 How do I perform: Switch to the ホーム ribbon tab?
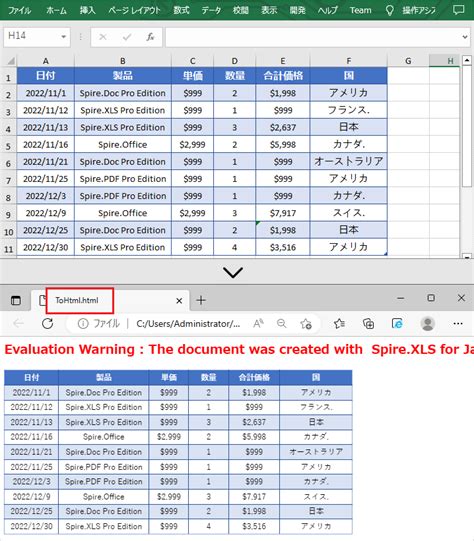pos(57,10)
